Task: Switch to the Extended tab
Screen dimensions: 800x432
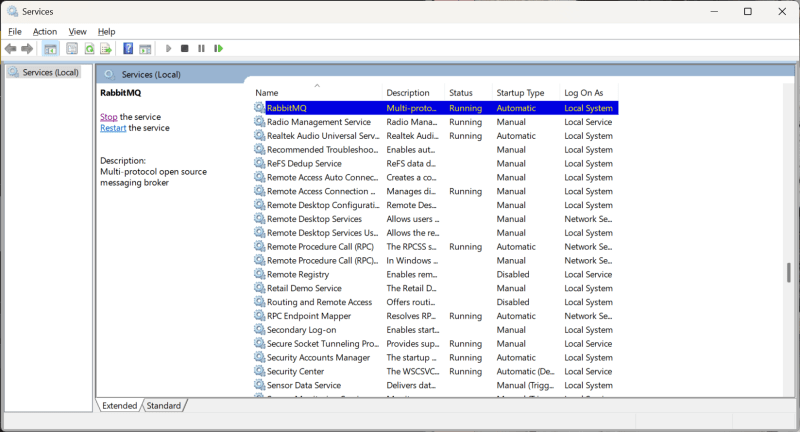Action: point(119,405)
